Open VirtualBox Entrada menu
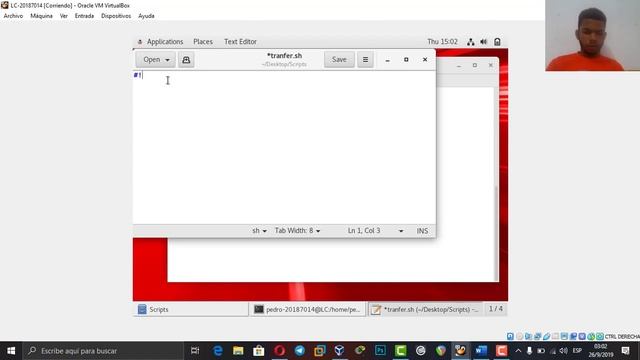 click(x=84, y=16)
